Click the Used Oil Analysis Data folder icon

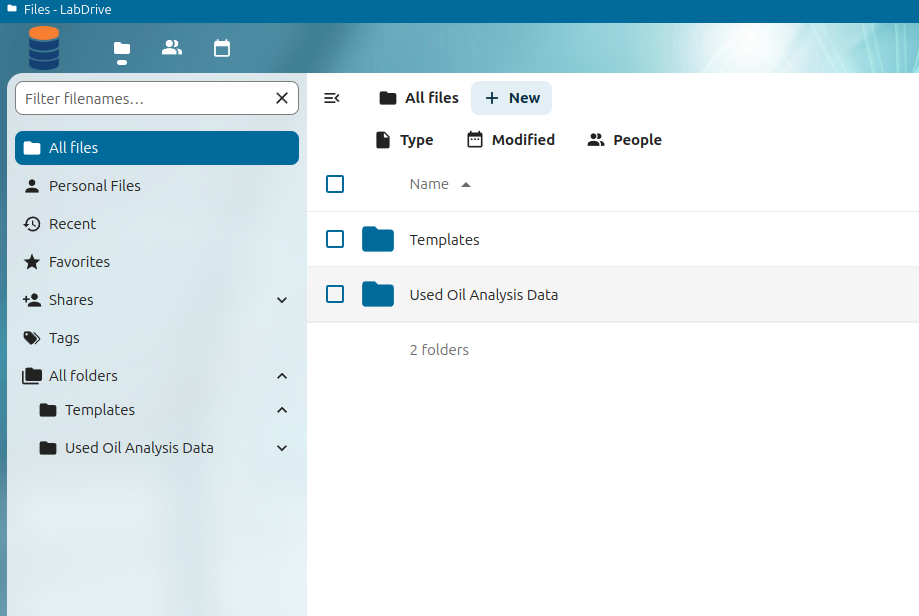click(377, 294)
